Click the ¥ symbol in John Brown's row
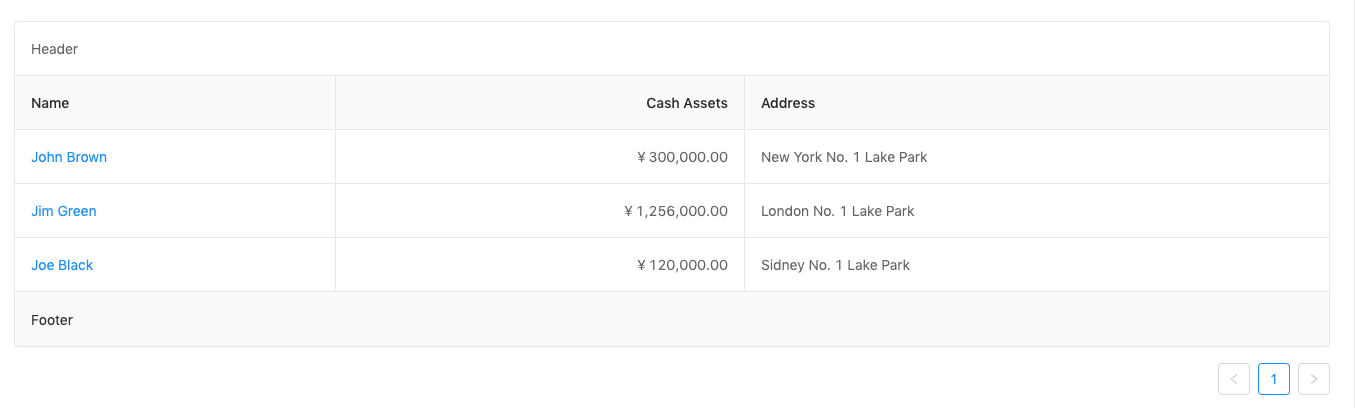Screen dimensions: 1355x408 pos(642,157)
